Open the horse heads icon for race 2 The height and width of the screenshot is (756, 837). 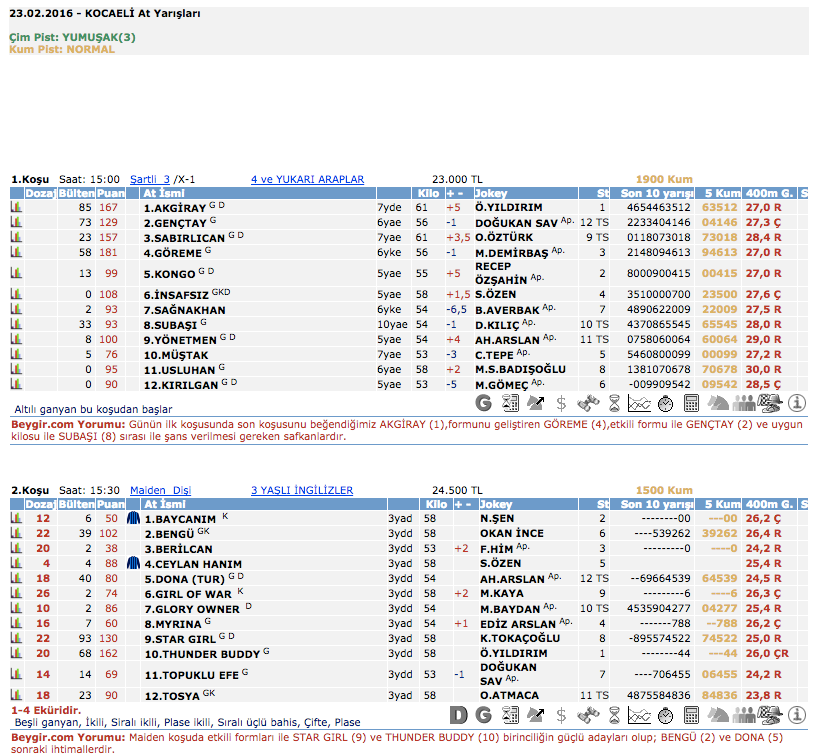coord(718,715)
